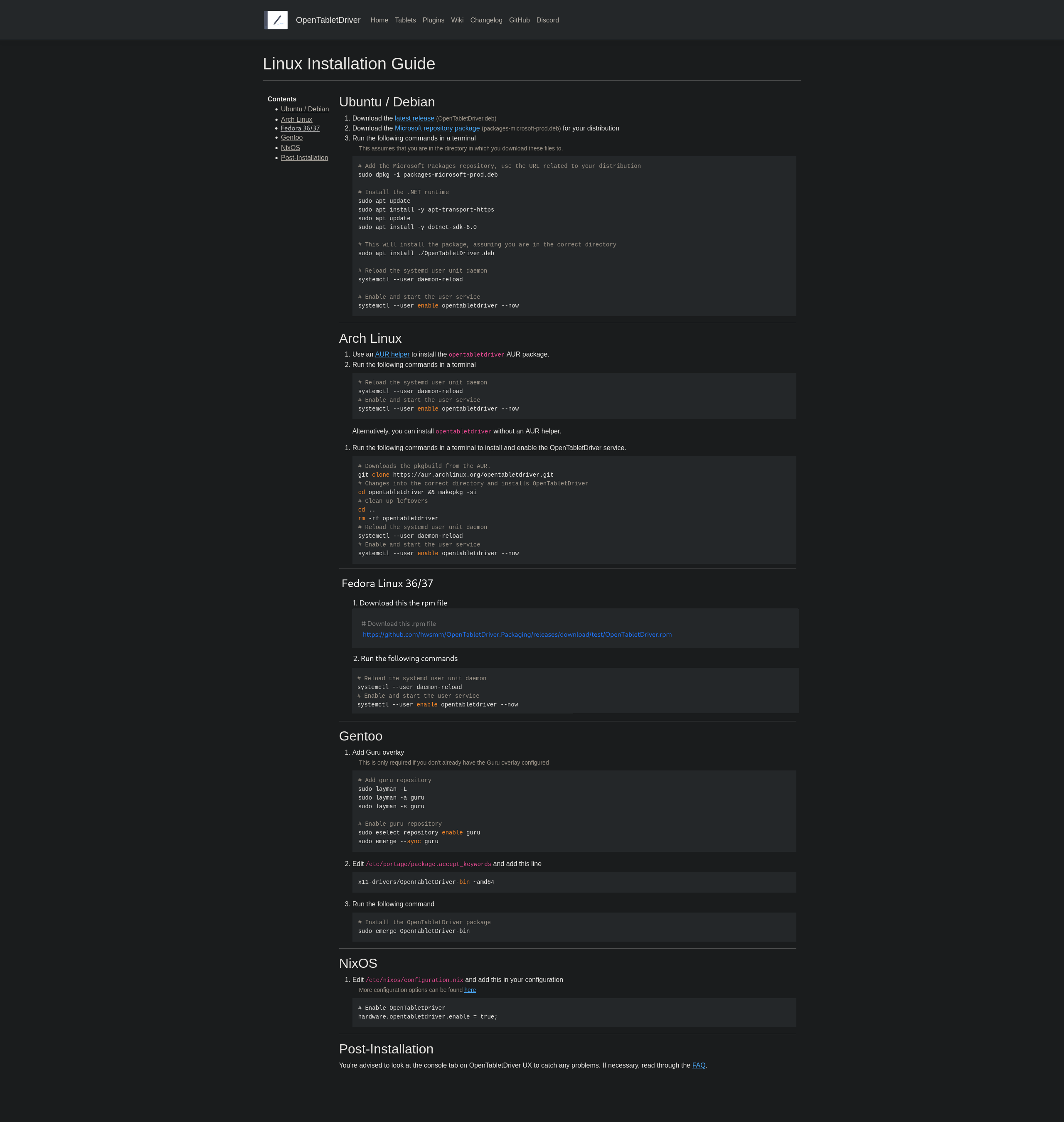
Task: Jump to NixOS in Contents
Action: (291, 148)
